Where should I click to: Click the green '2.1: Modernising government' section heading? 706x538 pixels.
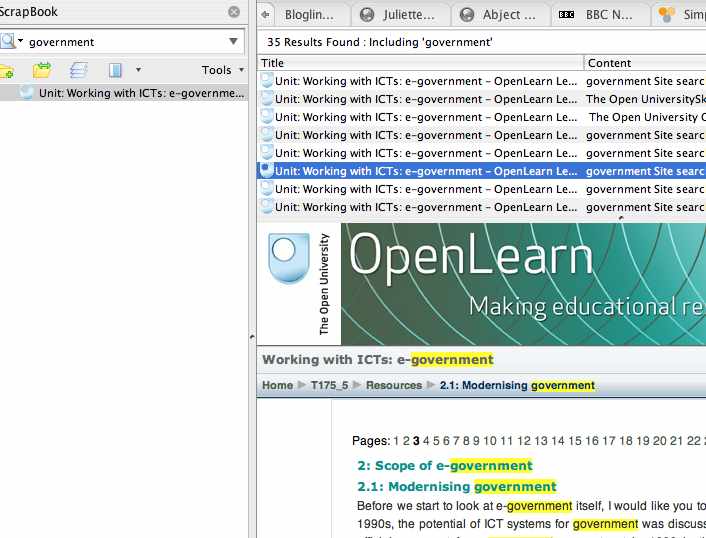click(x=457, y=487)
